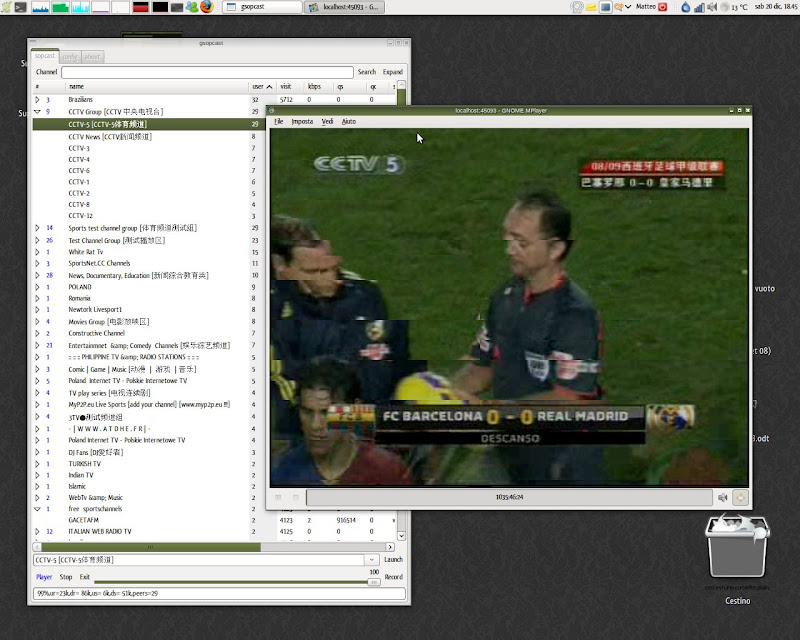Expand SportsNet.CC Channels group
The height and width of the screenshot is (640, 800).
37,263
